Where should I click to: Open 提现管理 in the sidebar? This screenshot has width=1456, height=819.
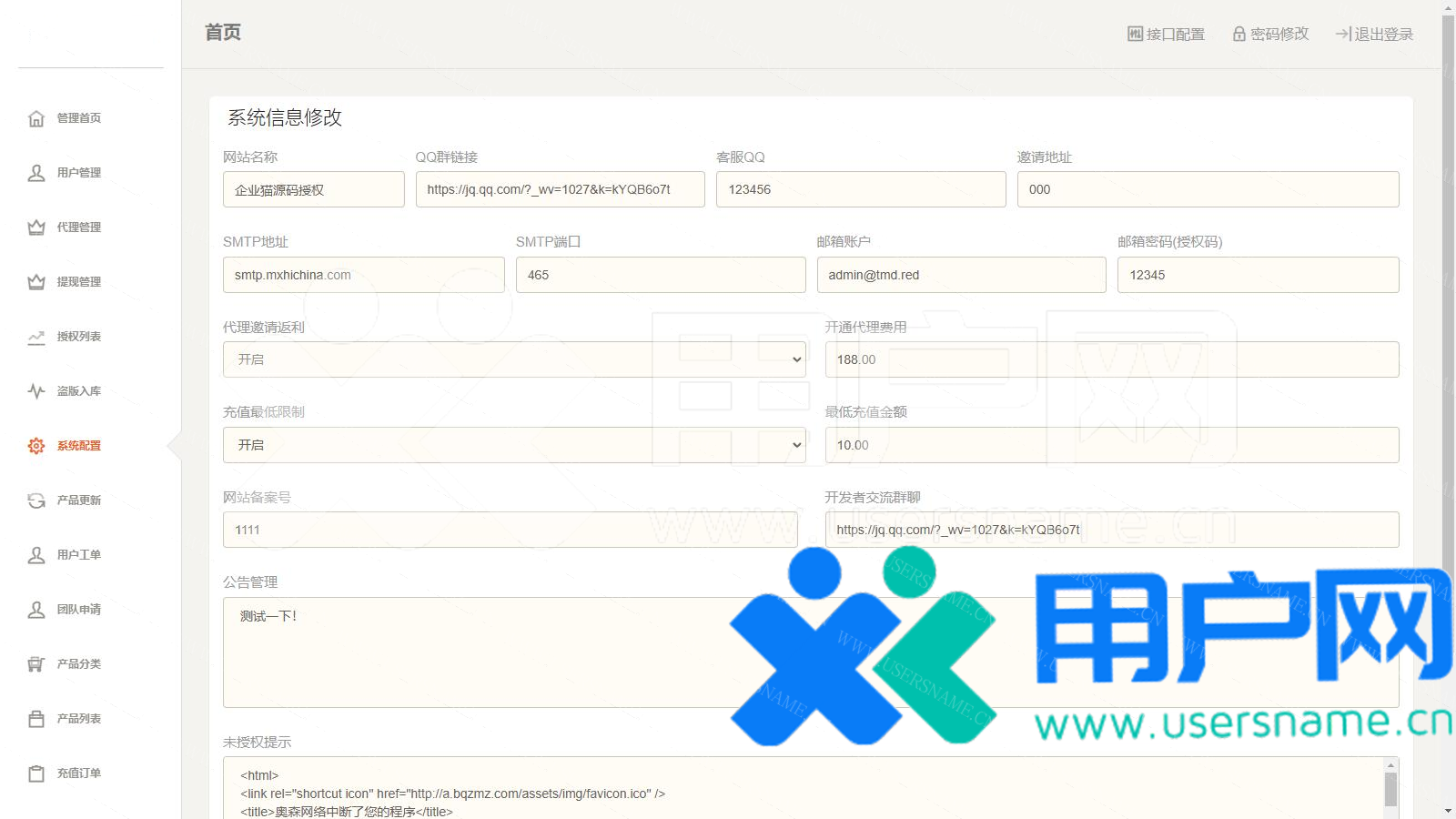tap(78, 282)
